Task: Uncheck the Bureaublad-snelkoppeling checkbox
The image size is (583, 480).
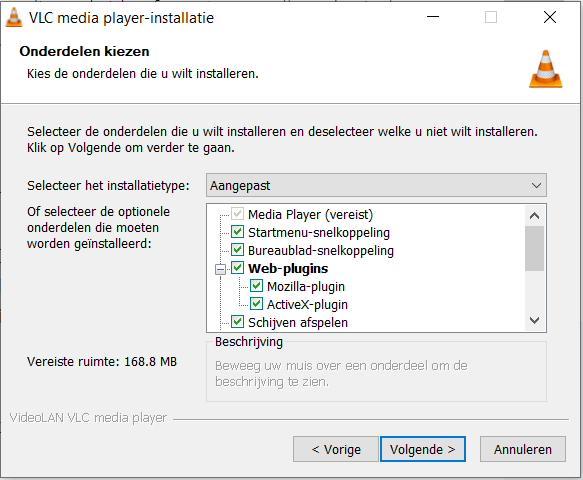Action: (237, 249)
